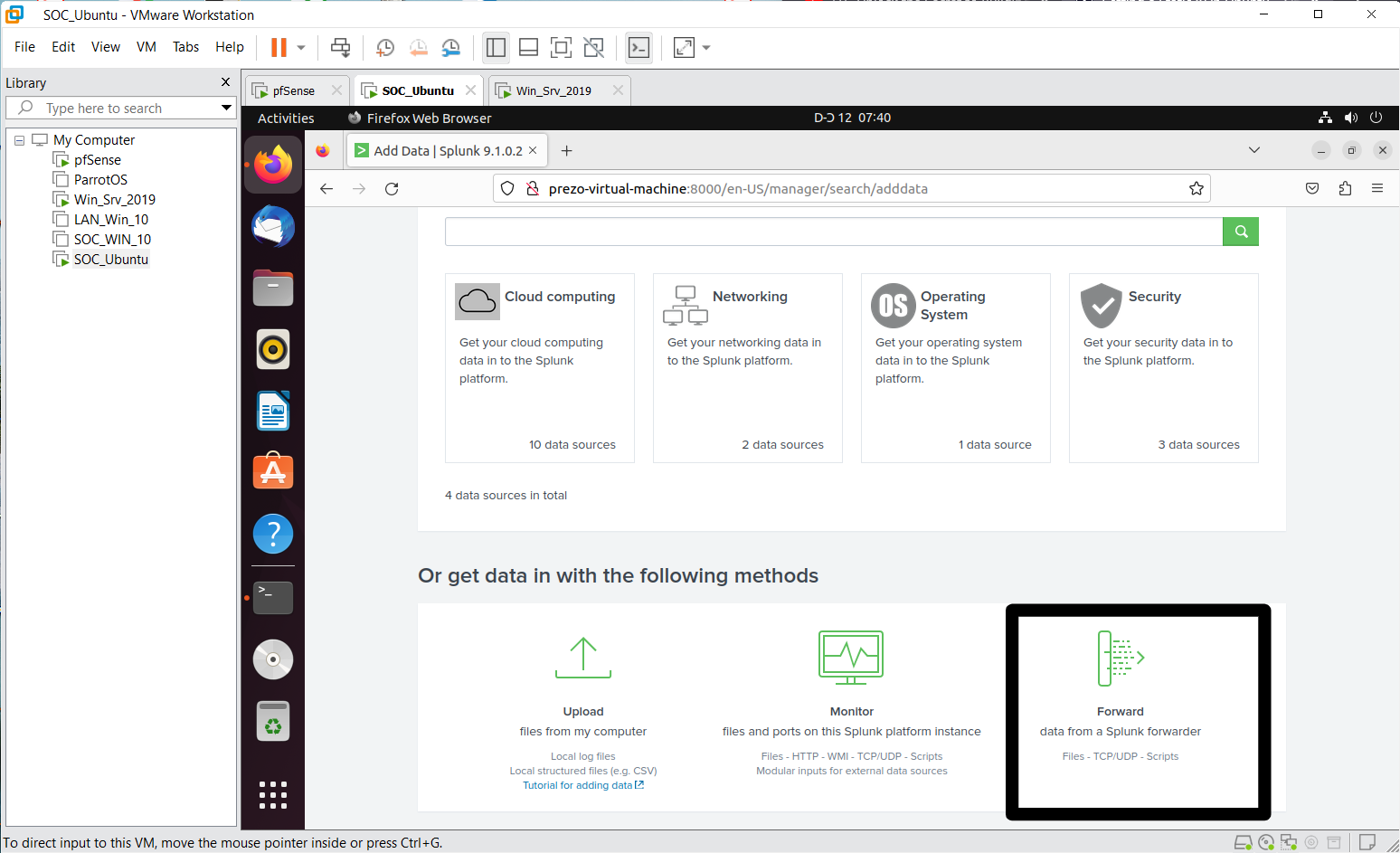Open the disc drive dock icon
The width and height of the screenshot is (1400, 853).
click(273, 659)
